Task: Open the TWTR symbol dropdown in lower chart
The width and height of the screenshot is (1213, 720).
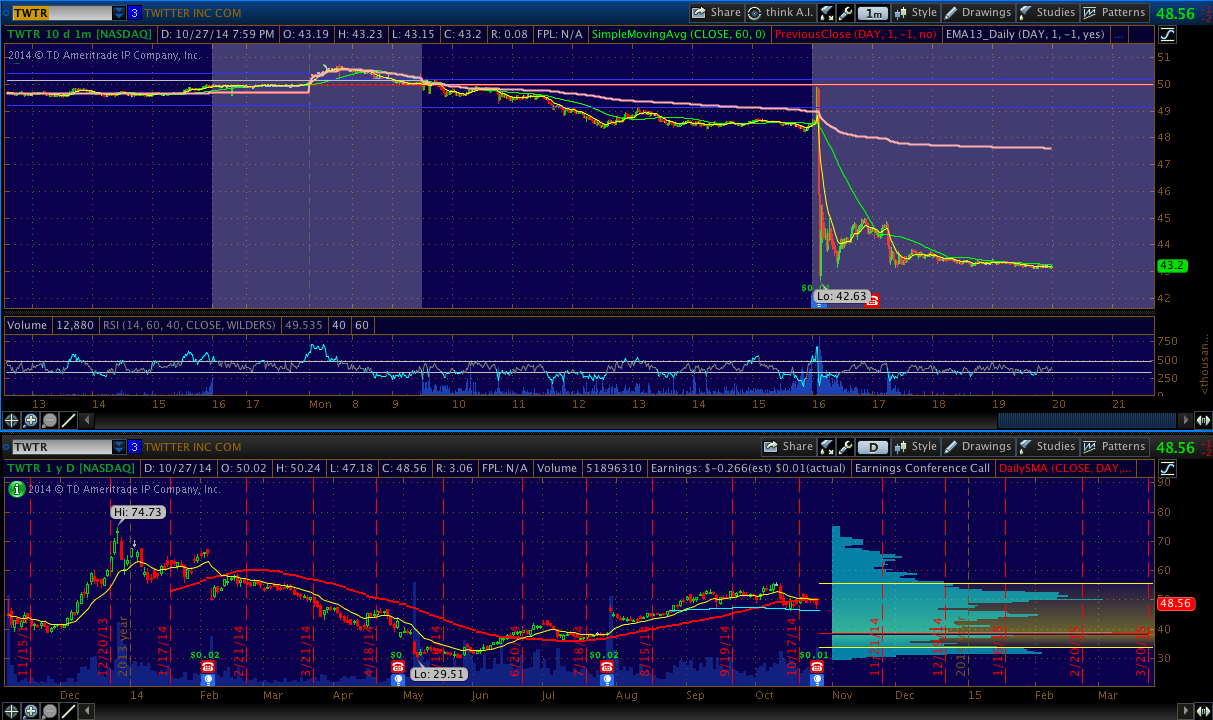Action: point(119,447)
